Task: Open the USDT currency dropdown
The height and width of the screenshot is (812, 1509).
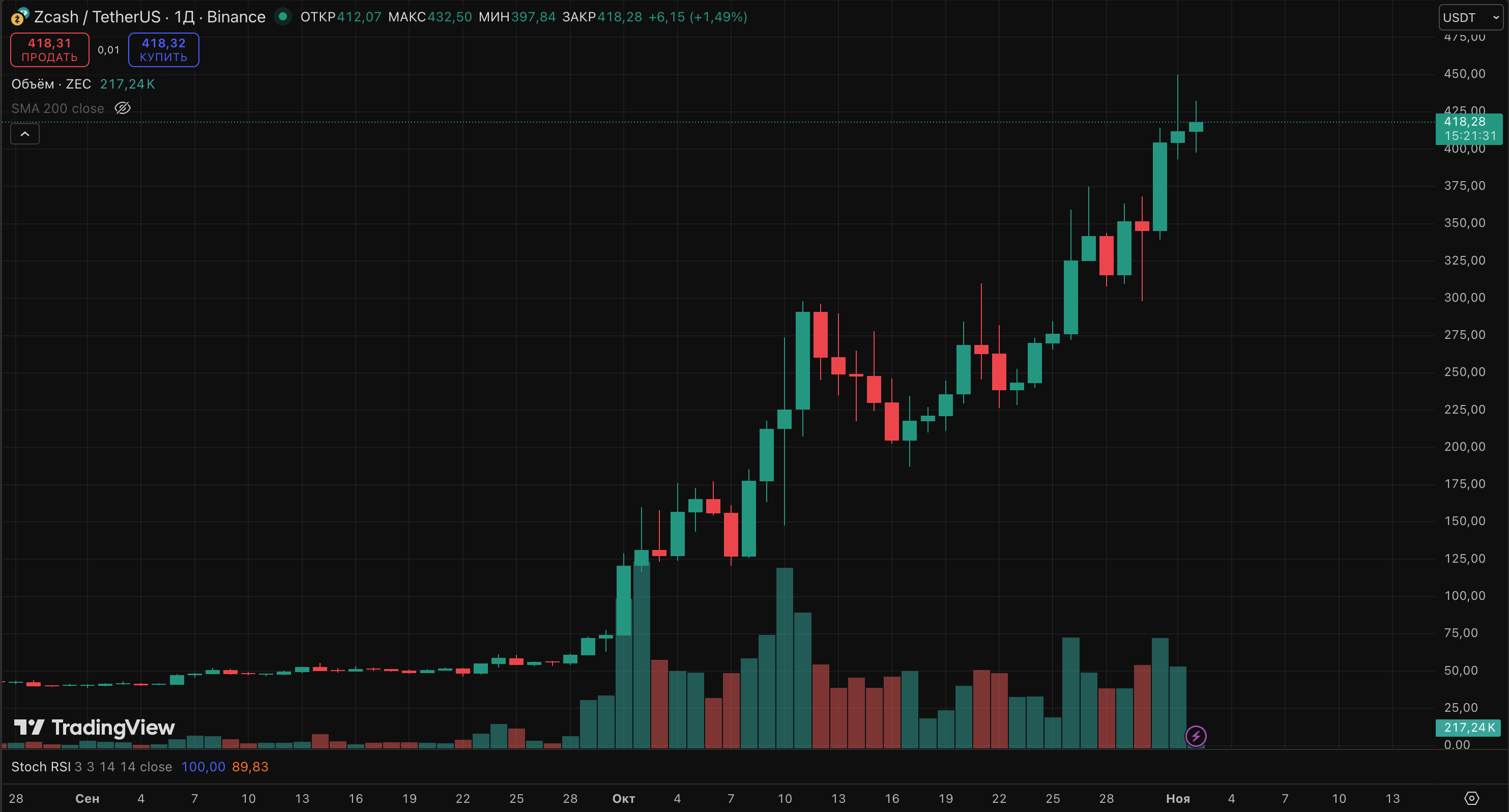Action: pyautogui.click(x=1470, y=17)
